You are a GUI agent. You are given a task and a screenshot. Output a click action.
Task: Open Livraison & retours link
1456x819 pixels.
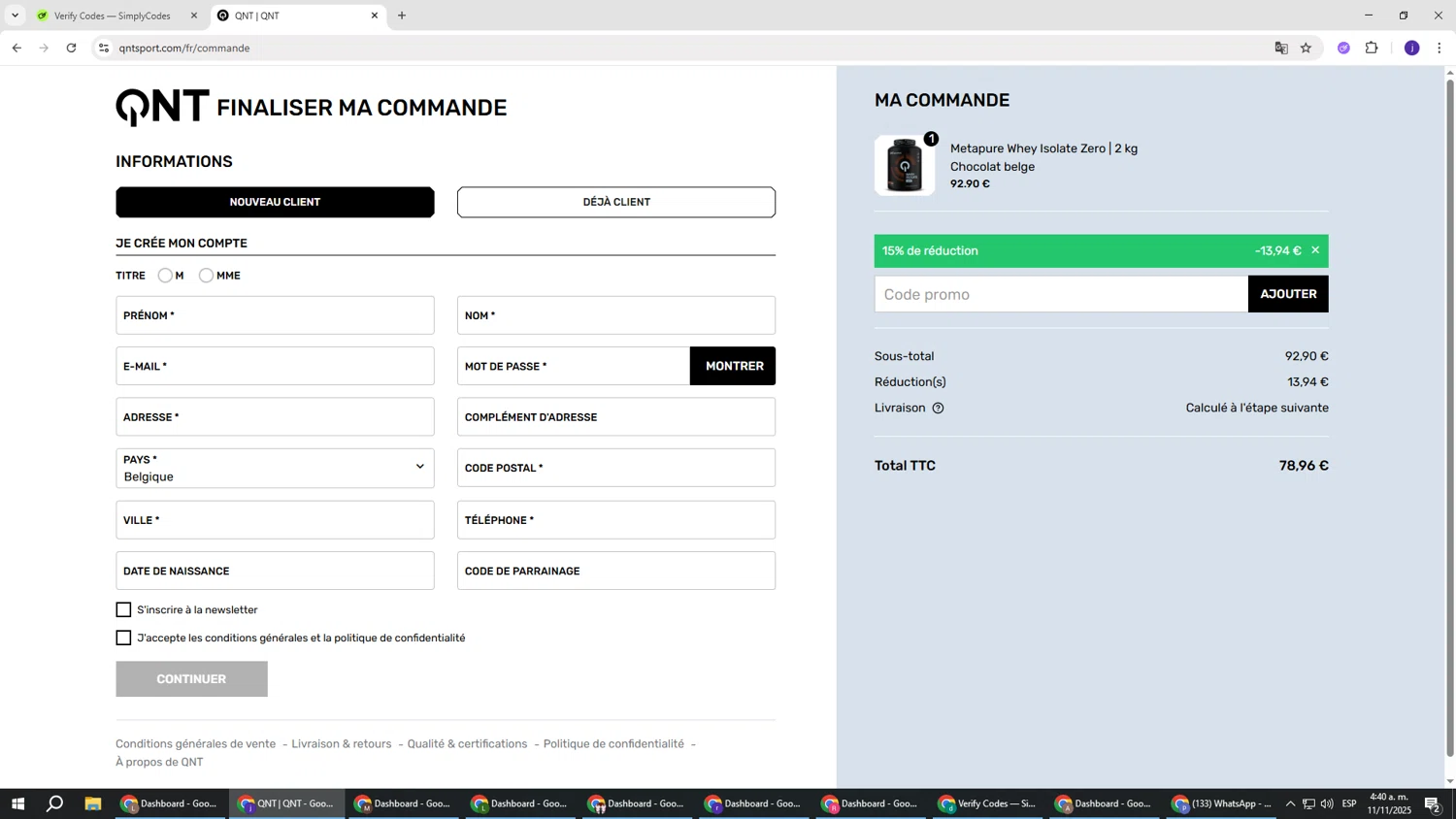[x=342, y=744]
